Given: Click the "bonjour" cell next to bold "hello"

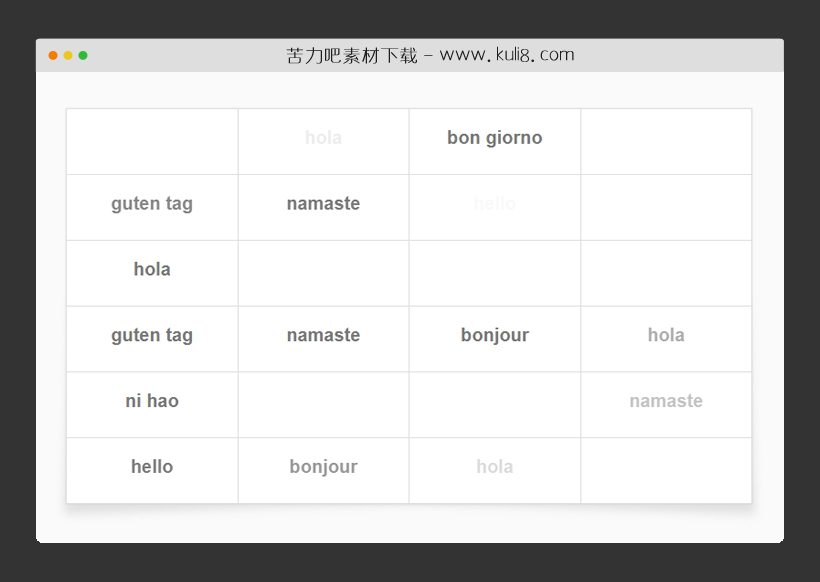Looking at the screenshot, I should click(x=323, y=467).
